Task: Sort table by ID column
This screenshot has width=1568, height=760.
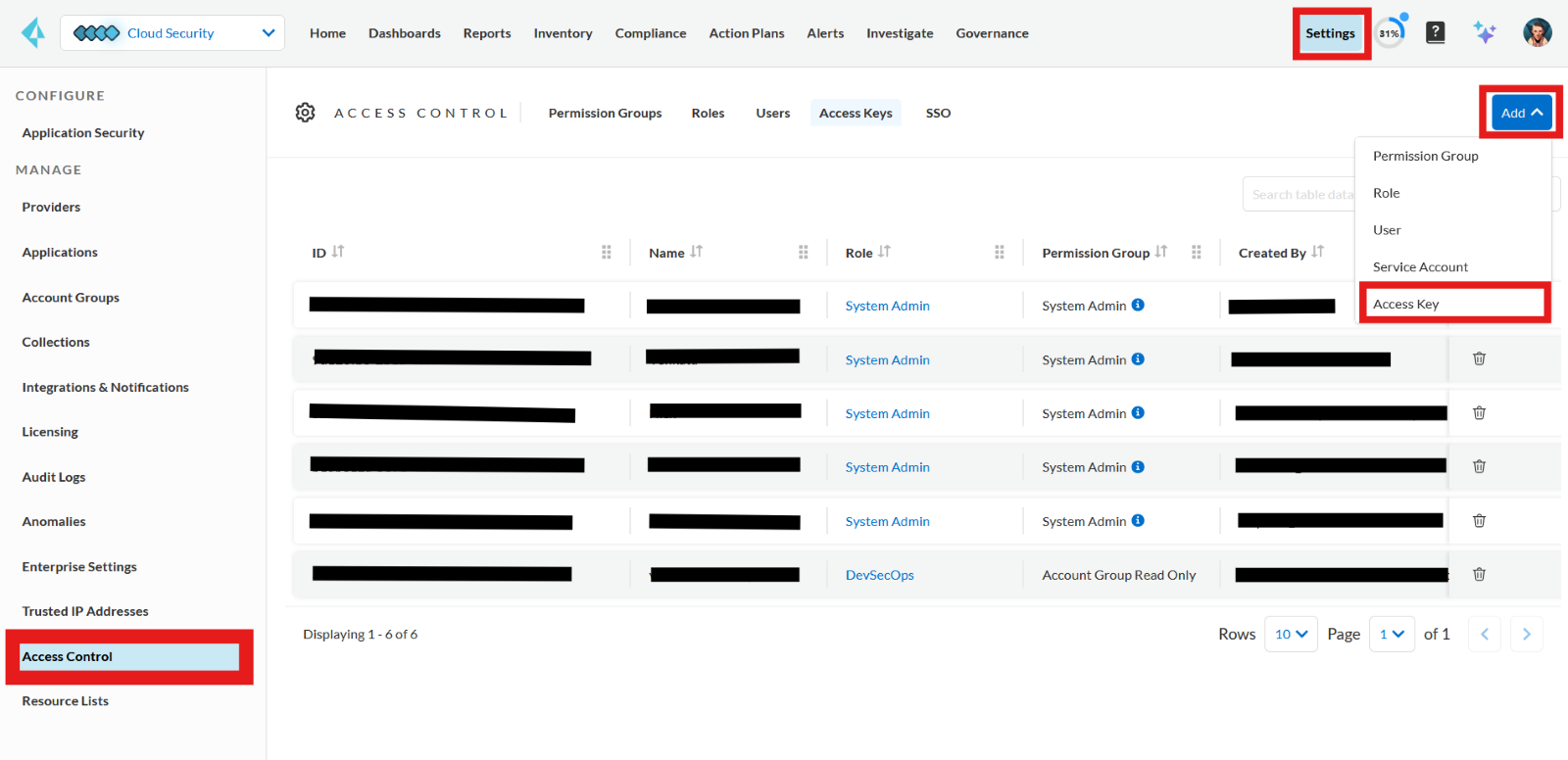Action: coord(338,252)
